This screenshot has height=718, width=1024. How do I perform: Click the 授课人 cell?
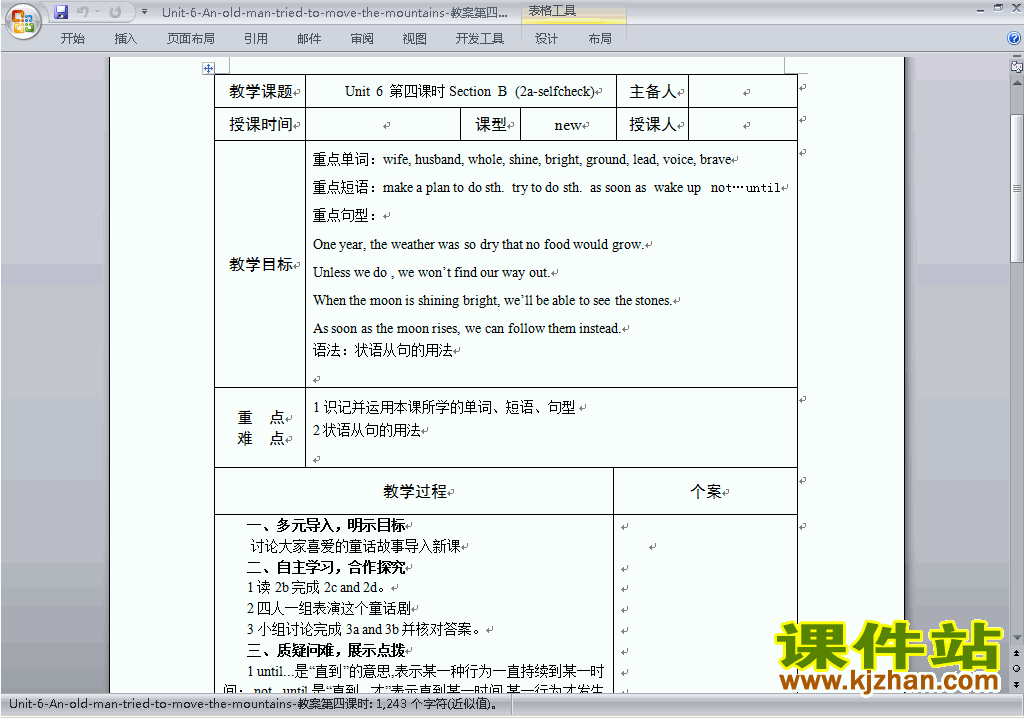pyautogui.click(x=652, y=124)
